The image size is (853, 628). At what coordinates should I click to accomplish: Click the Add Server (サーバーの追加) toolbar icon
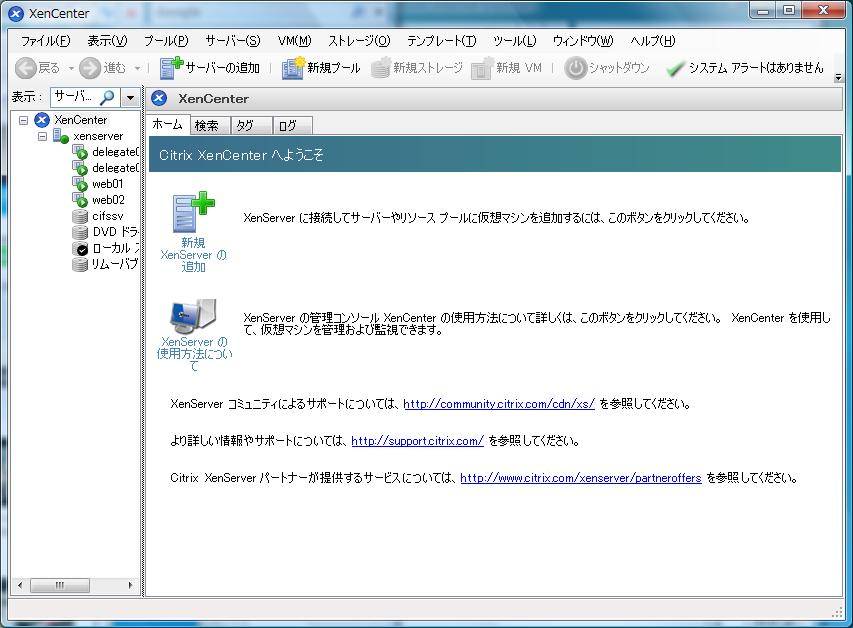tap(171, 67)
